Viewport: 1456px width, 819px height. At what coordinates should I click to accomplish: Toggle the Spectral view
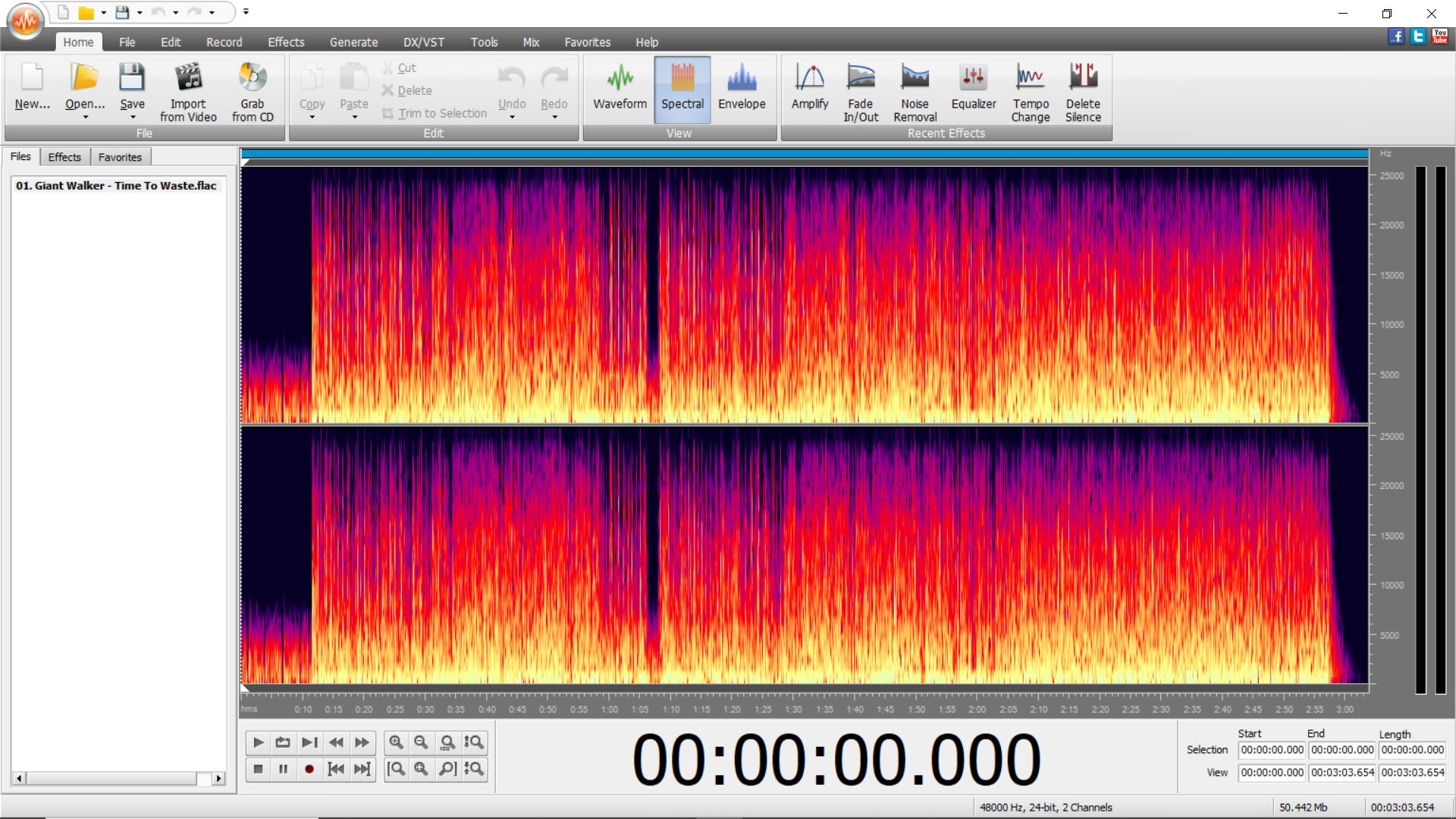682,89
